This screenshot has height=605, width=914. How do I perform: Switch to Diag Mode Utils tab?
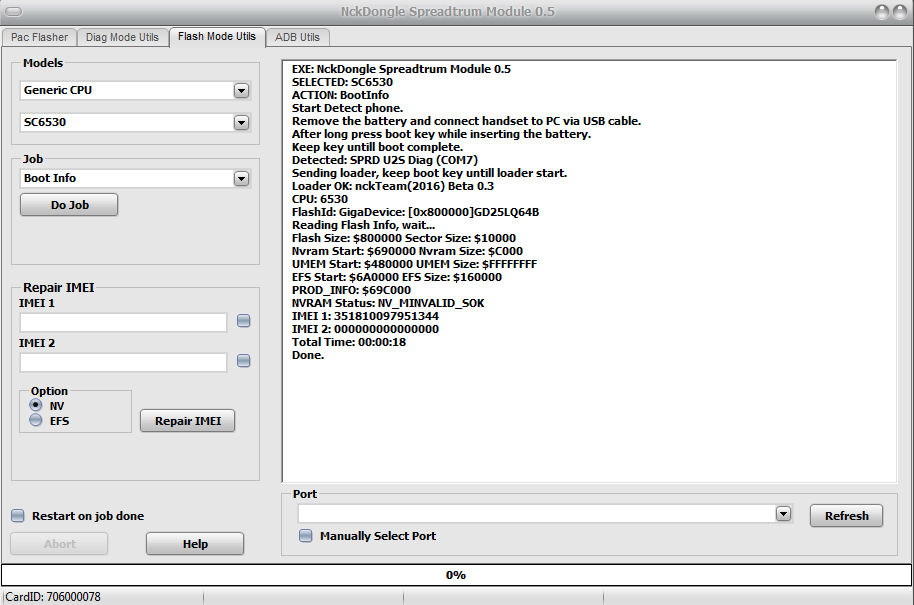122,37
